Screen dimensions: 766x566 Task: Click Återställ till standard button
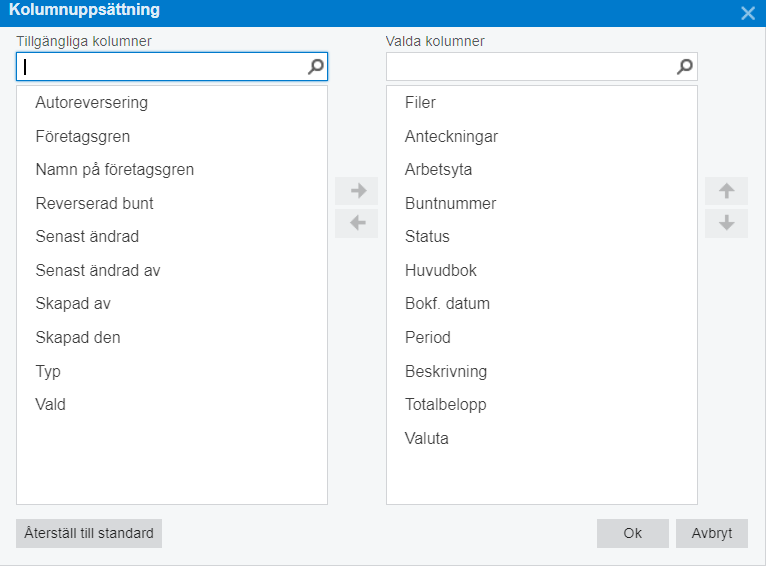coord(89,533)
